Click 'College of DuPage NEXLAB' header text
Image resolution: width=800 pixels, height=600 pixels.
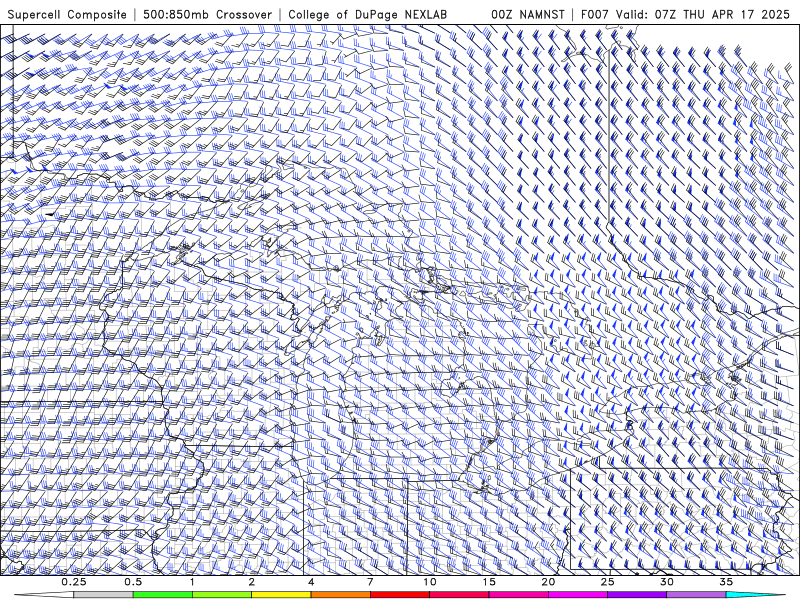coord(367,15)
